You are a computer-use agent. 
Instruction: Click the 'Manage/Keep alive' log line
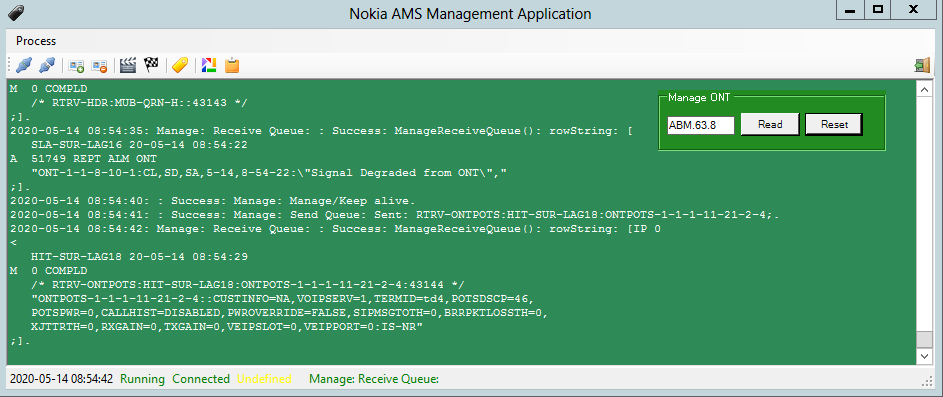point(213,201)
